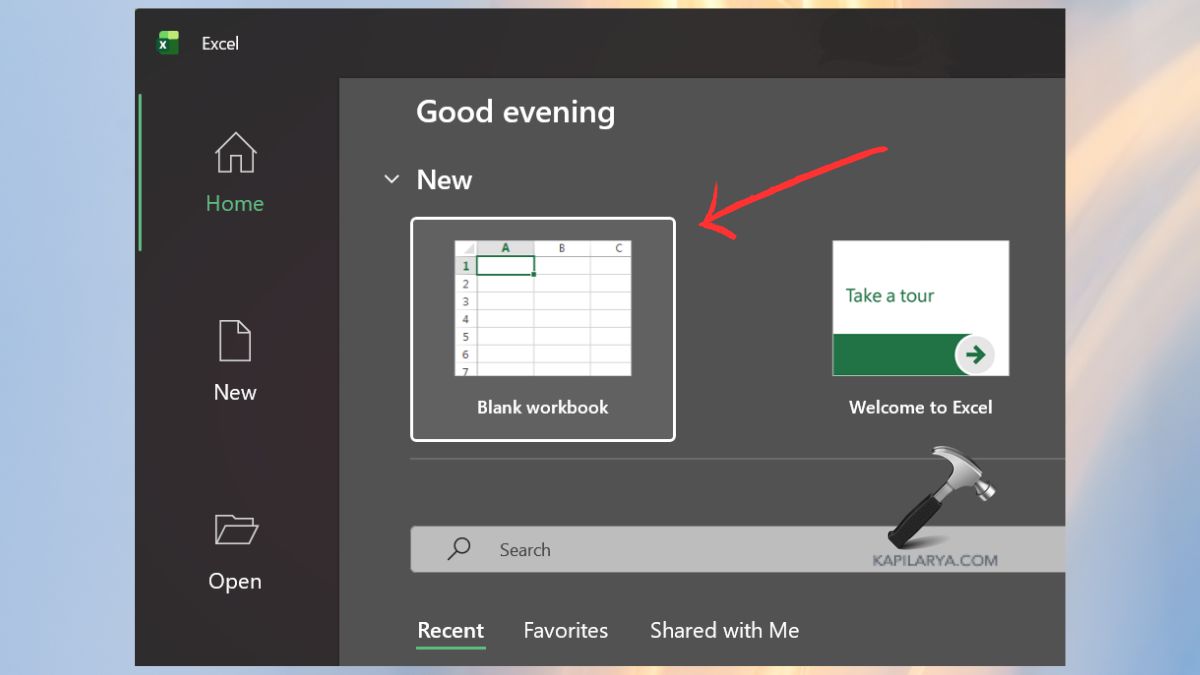Click the Good evening greeting heading
This screenshot has width=1200, height=675.
click(516, 112)
